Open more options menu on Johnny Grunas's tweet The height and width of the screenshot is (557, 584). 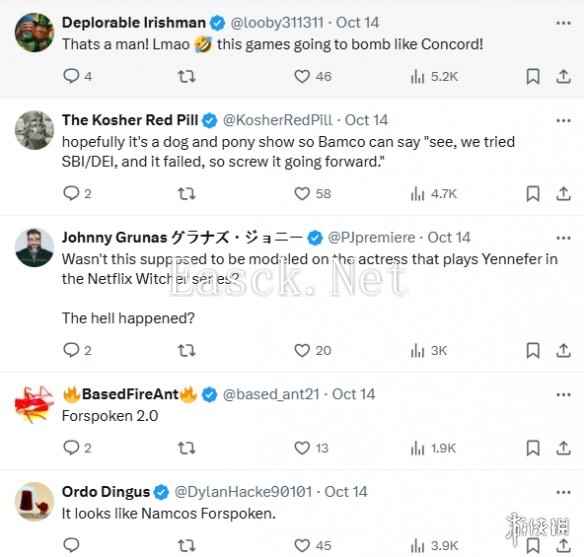[564, 238]
